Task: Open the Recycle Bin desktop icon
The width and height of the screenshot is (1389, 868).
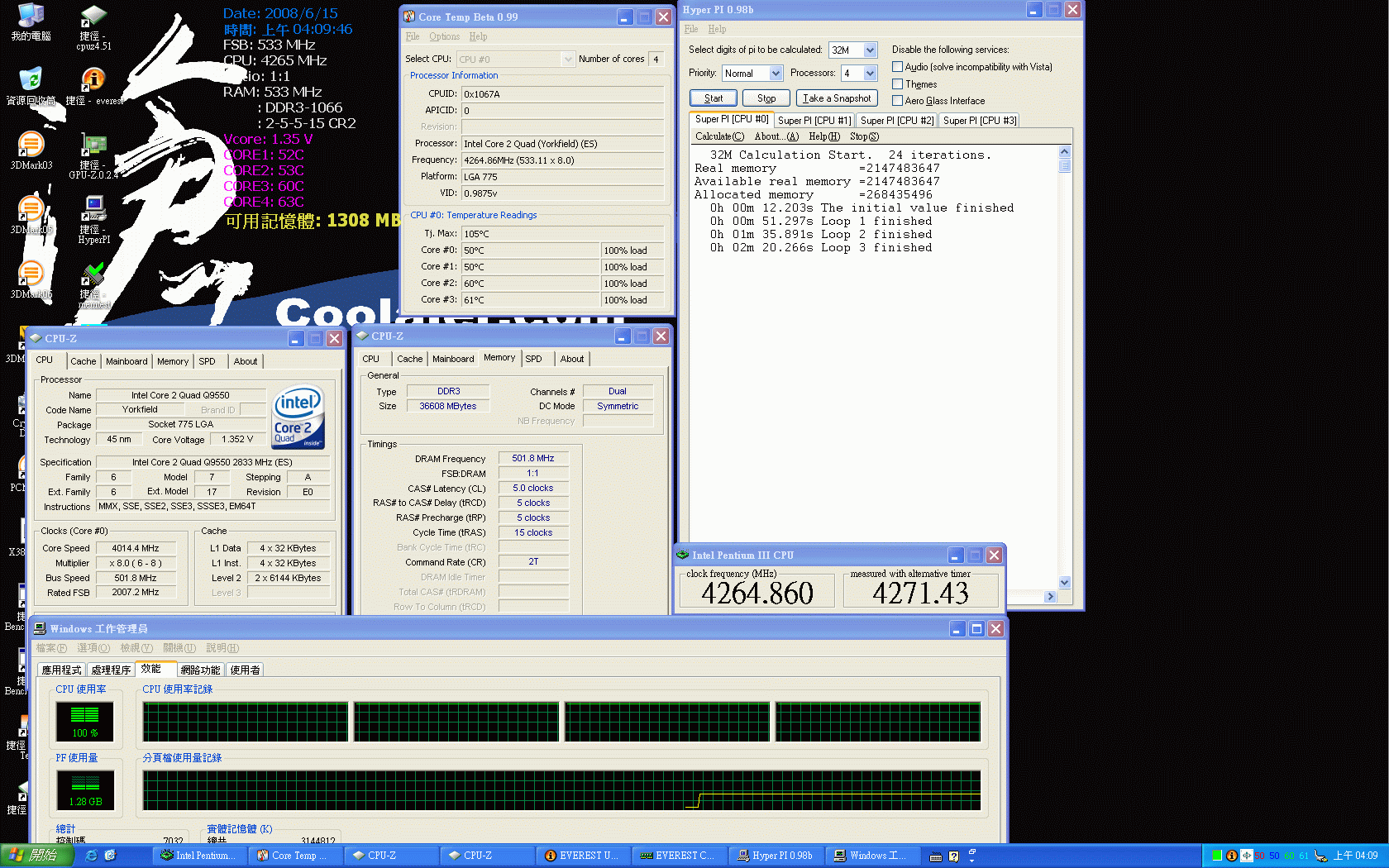Action: (x=31, y=87)
